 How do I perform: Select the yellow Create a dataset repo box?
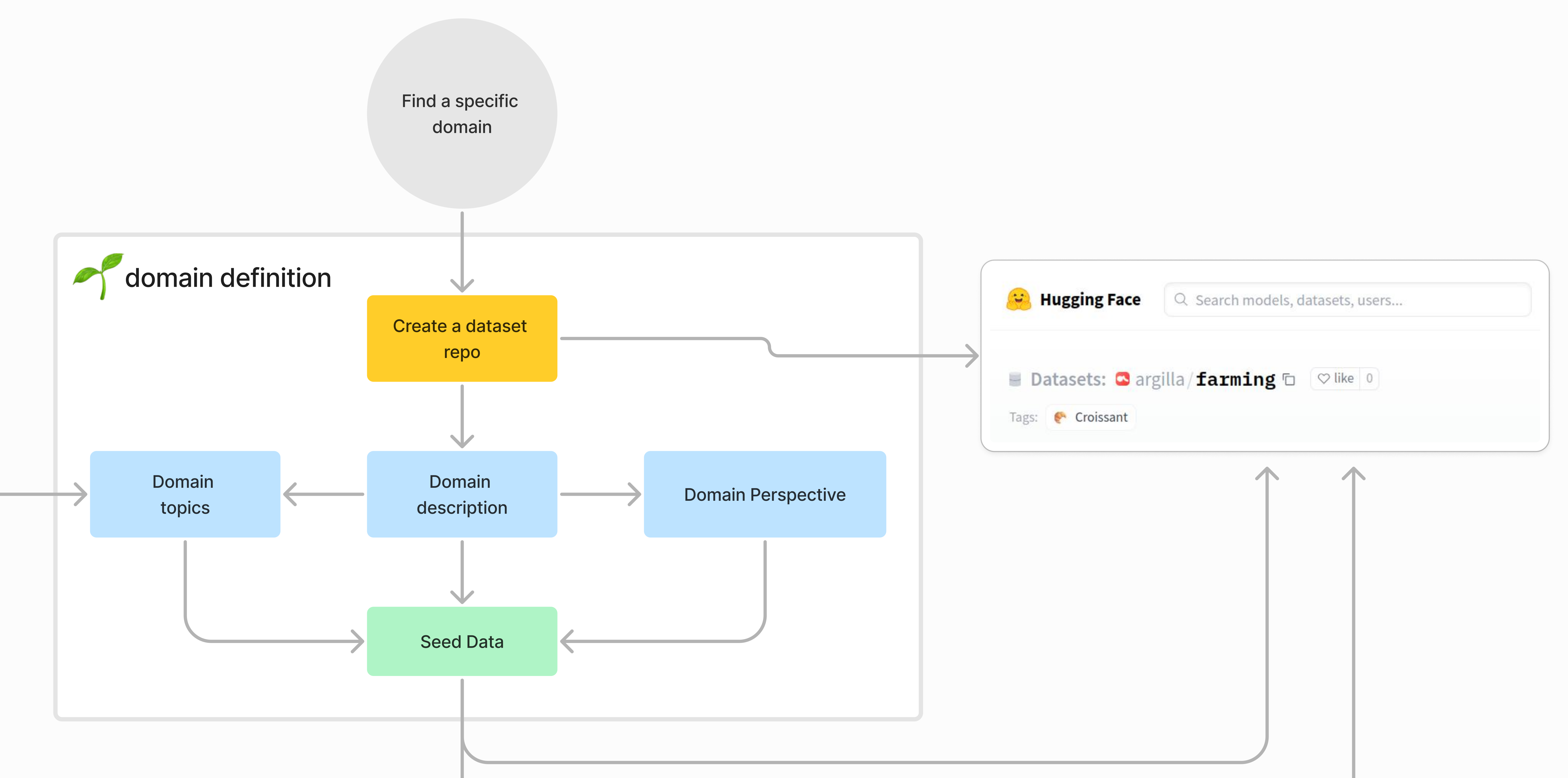click(461, 339)
